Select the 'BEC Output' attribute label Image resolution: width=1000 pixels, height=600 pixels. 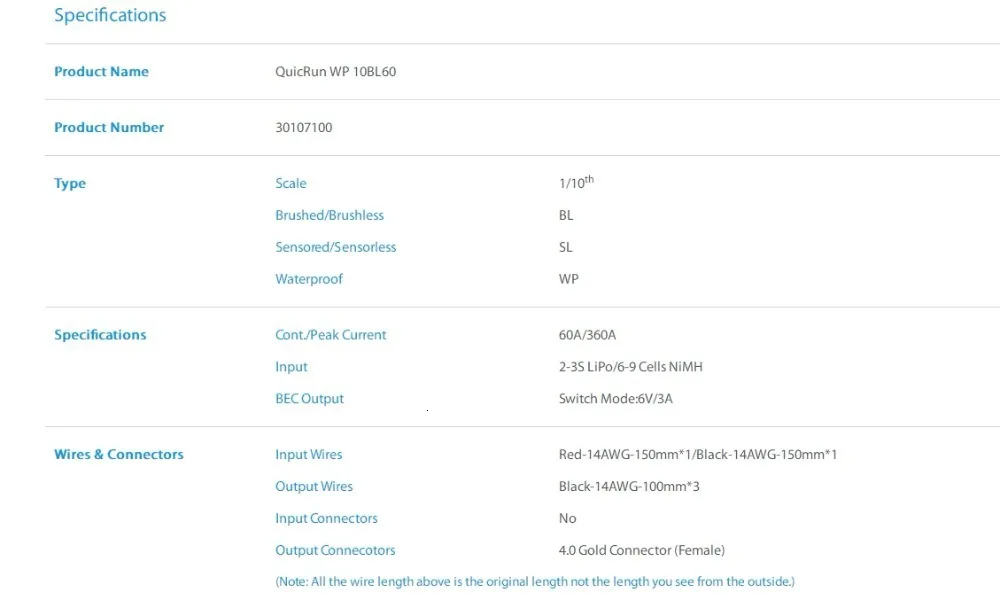[x=309, y=399]
